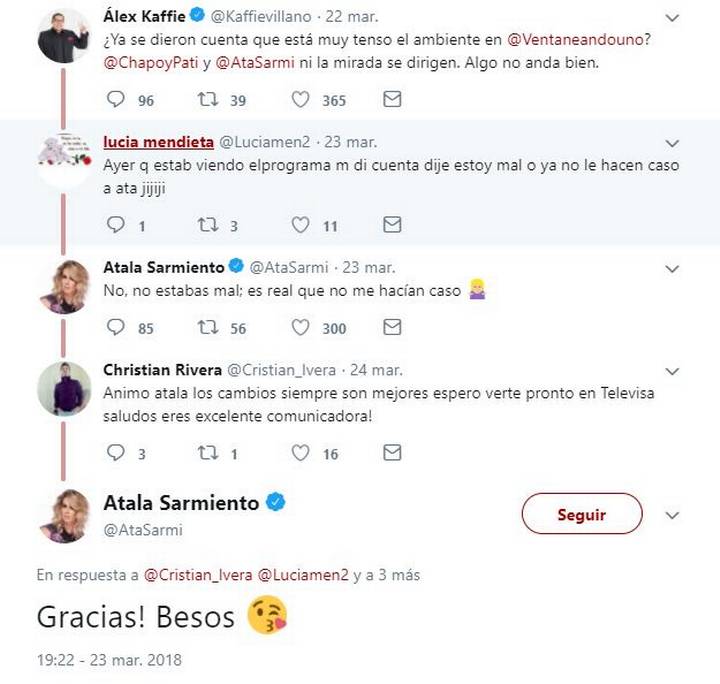Open the @ChapoyPati mention link
The width and height of the screenshot is (720, 684).
point(149,60)
